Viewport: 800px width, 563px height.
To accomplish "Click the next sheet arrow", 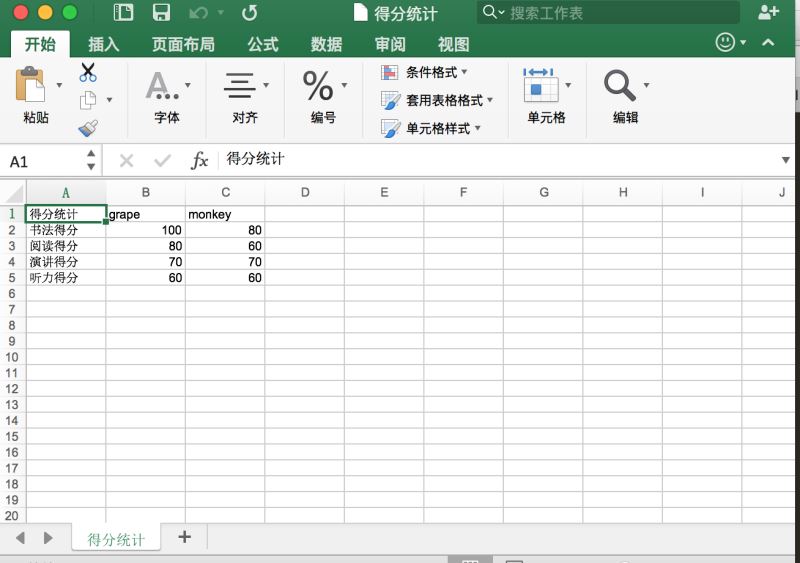I will click(x=48, y=537).
